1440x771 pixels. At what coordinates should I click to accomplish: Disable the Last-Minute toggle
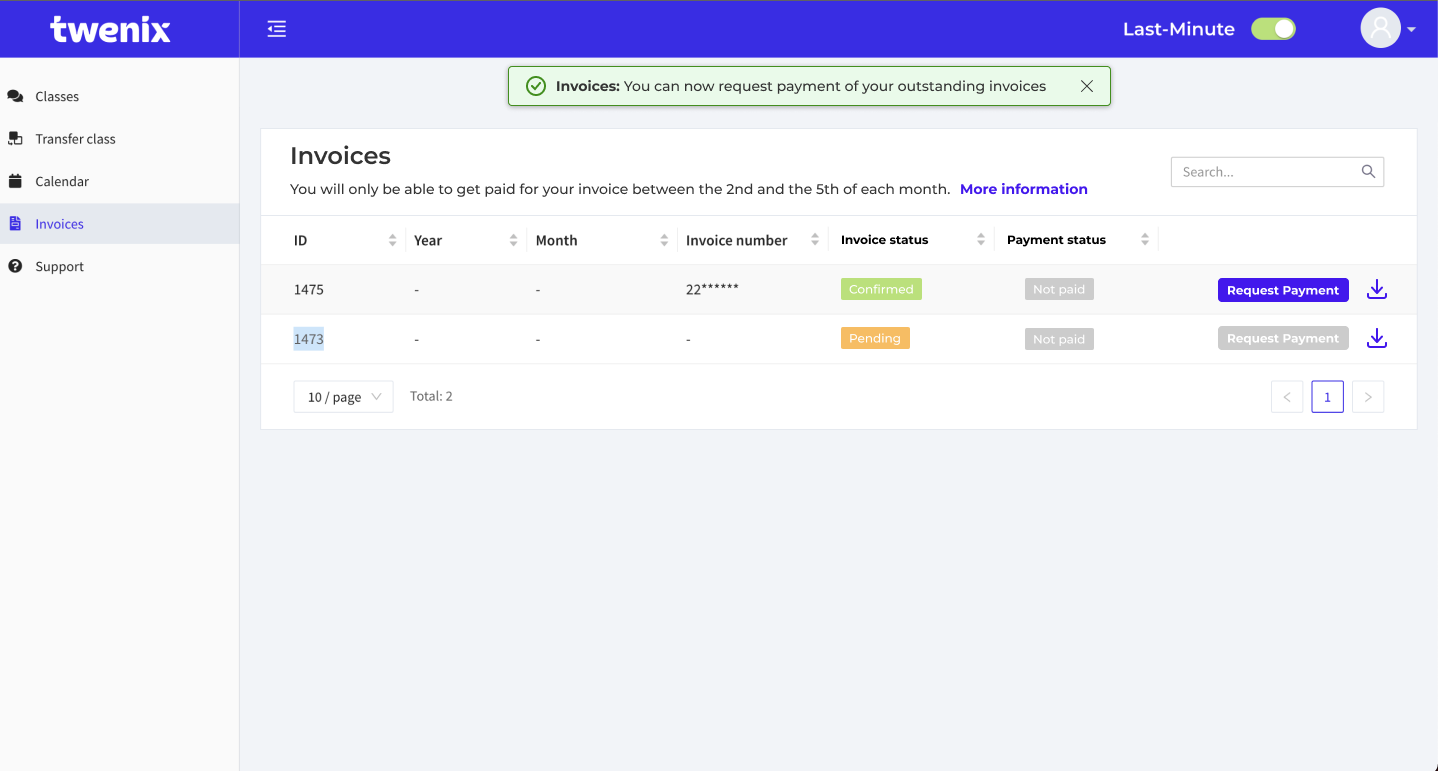click(x=1272, y=28)
